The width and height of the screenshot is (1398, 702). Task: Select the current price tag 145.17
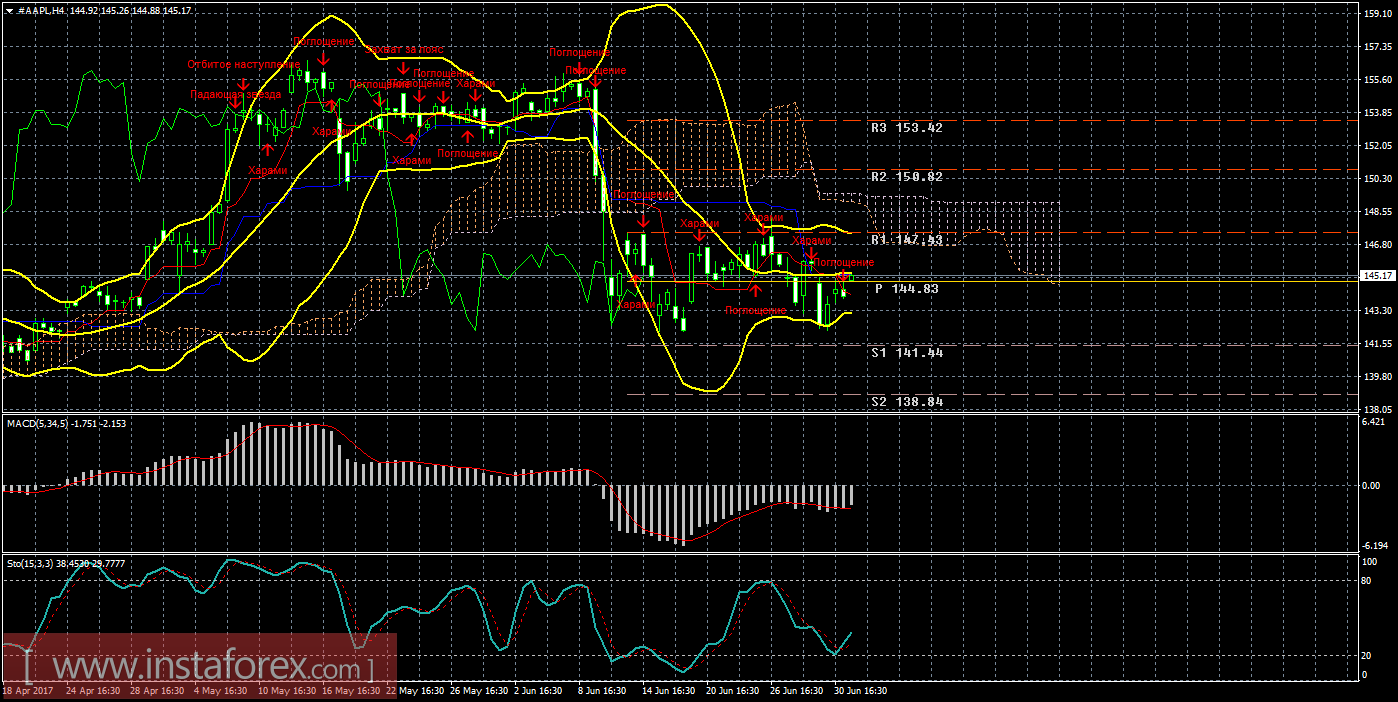pyautogui.click(x=1378, y=276)
